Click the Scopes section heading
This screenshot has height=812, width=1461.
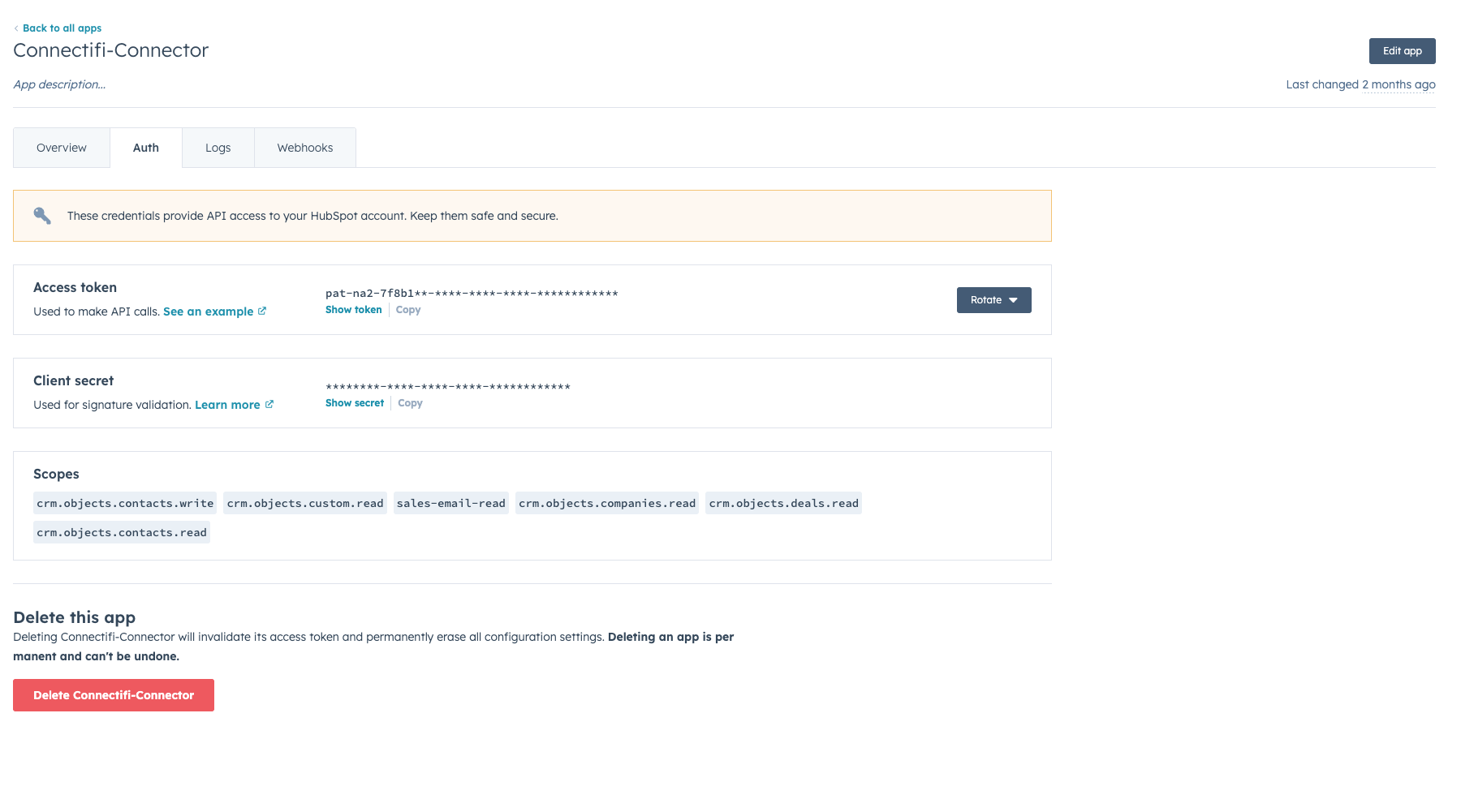click(x=56, y=474)
